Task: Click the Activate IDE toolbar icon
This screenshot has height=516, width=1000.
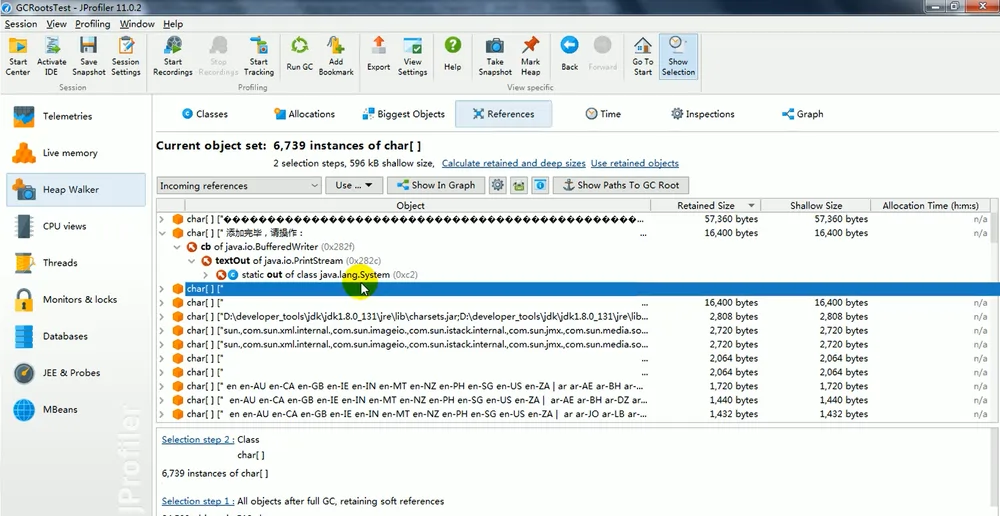Action: coord(52,56)
